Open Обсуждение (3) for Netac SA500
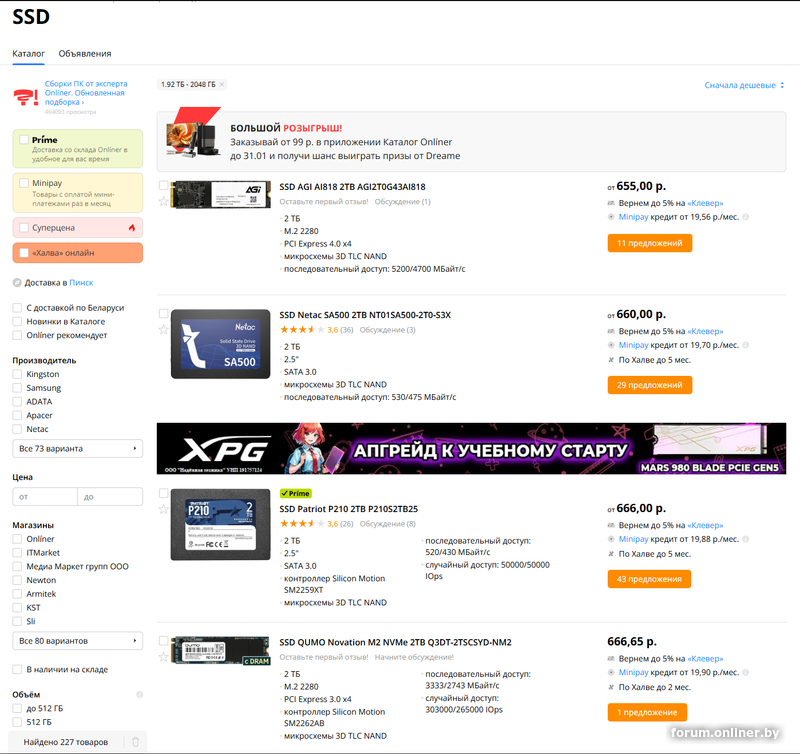Screen dimensions: 800x754 pyautogui.click(x=387, y=330)
